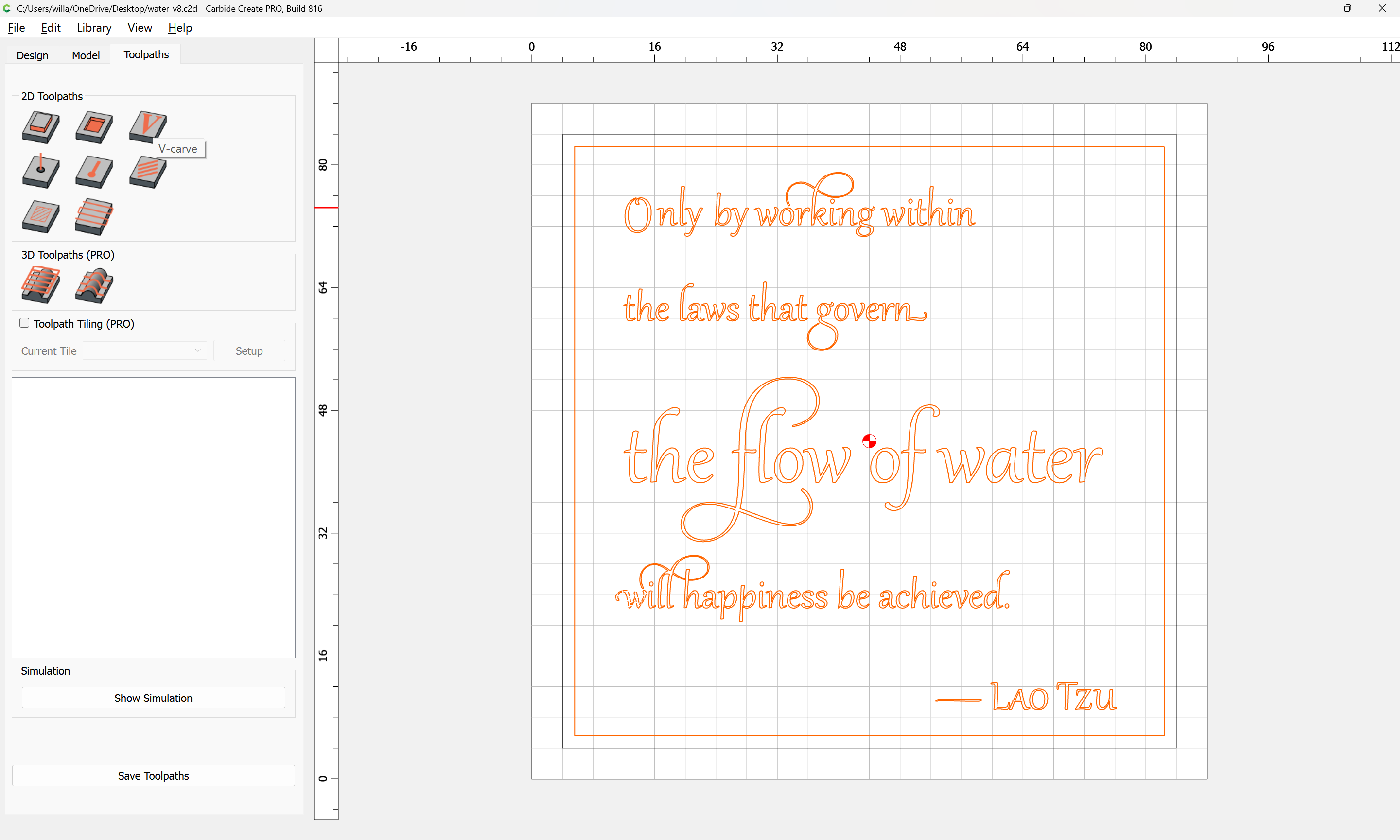Click the '3D Toolpaths (PRO)' group label
The width and height of the screenshot is (1400, 840).
click(x=68, y=255)
